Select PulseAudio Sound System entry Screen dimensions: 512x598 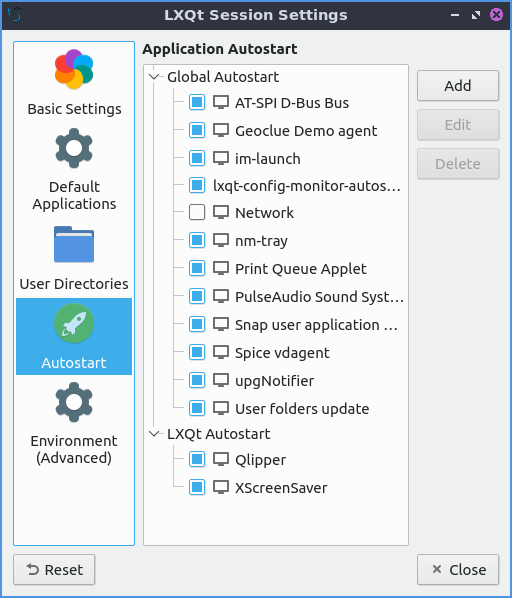[x=319, y=297]
